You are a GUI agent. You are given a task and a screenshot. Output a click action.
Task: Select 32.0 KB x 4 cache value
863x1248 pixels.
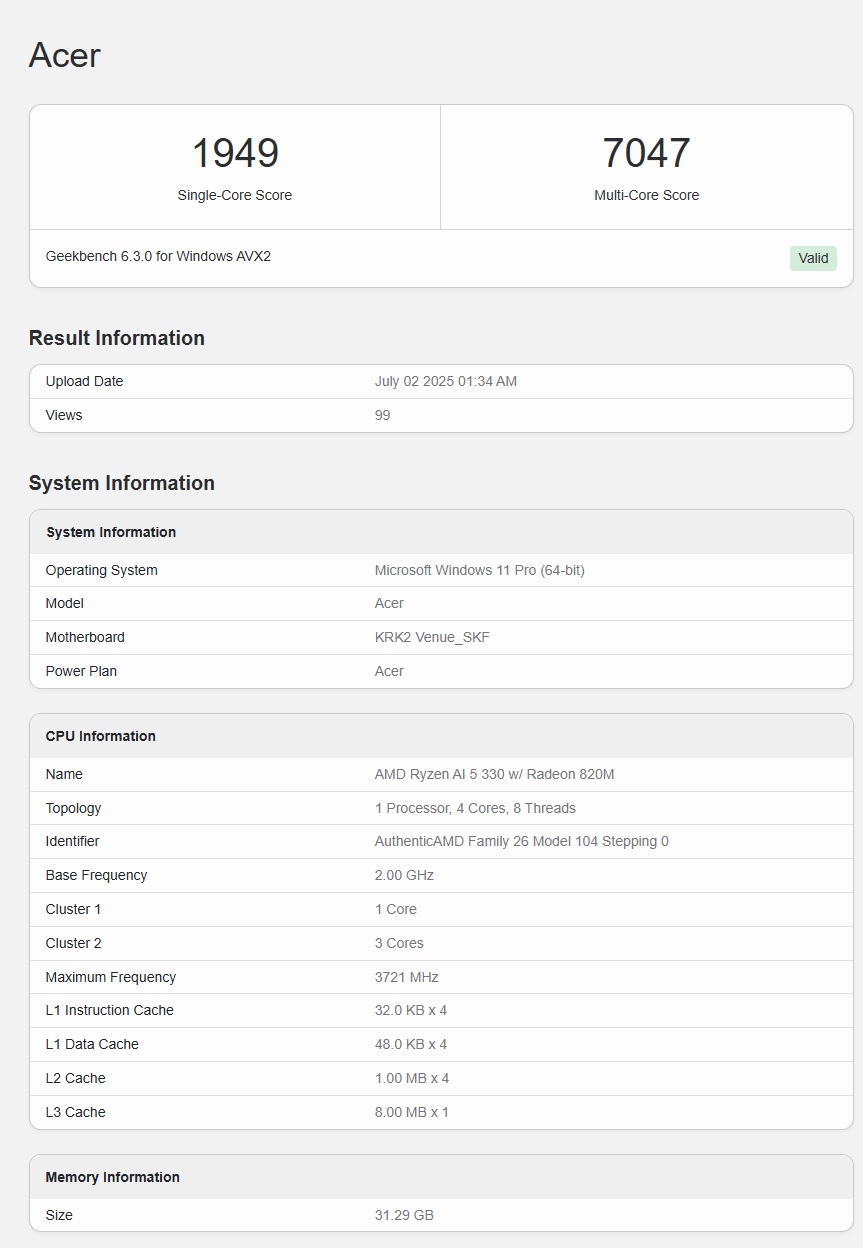(411, 1010)
